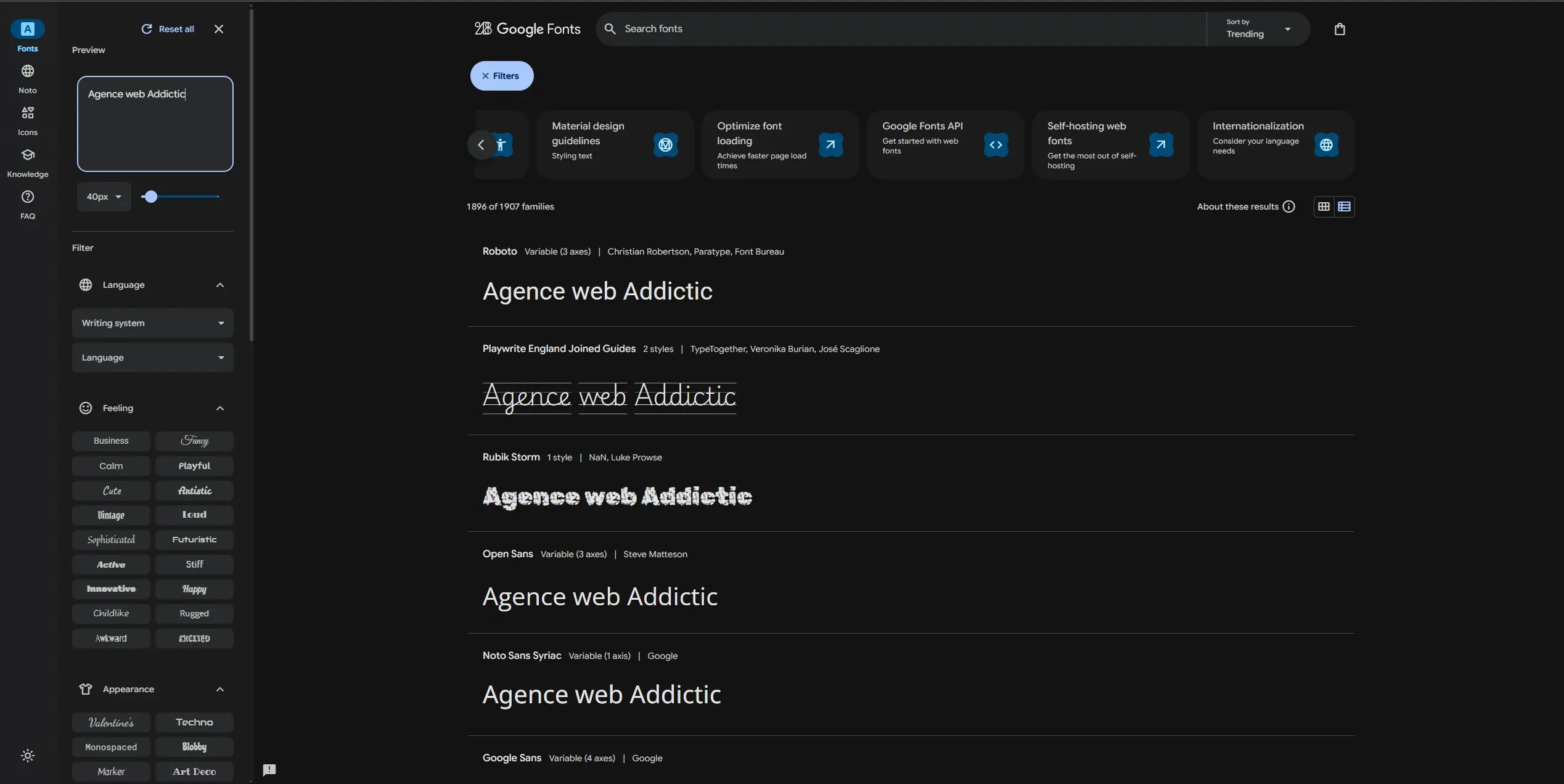Click the search magnifier icon
This screenshot has width=1564, height=784.
pos(610,28)
